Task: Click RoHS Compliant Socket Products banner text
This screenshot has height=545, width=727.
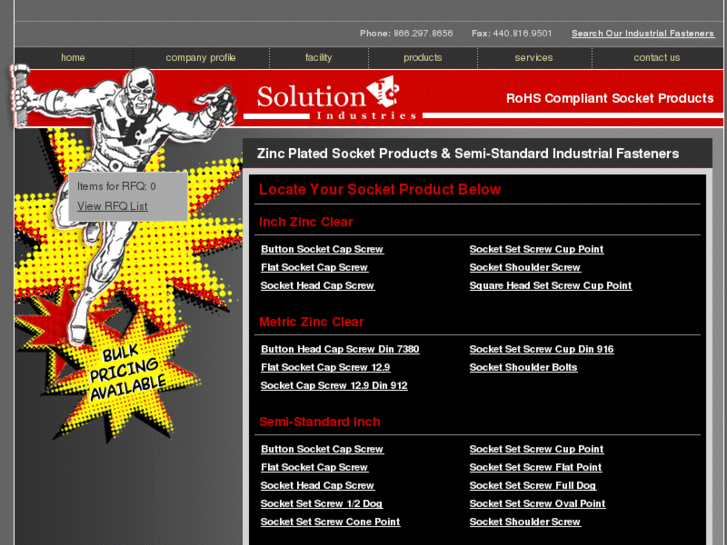Action: pos(610,98)
